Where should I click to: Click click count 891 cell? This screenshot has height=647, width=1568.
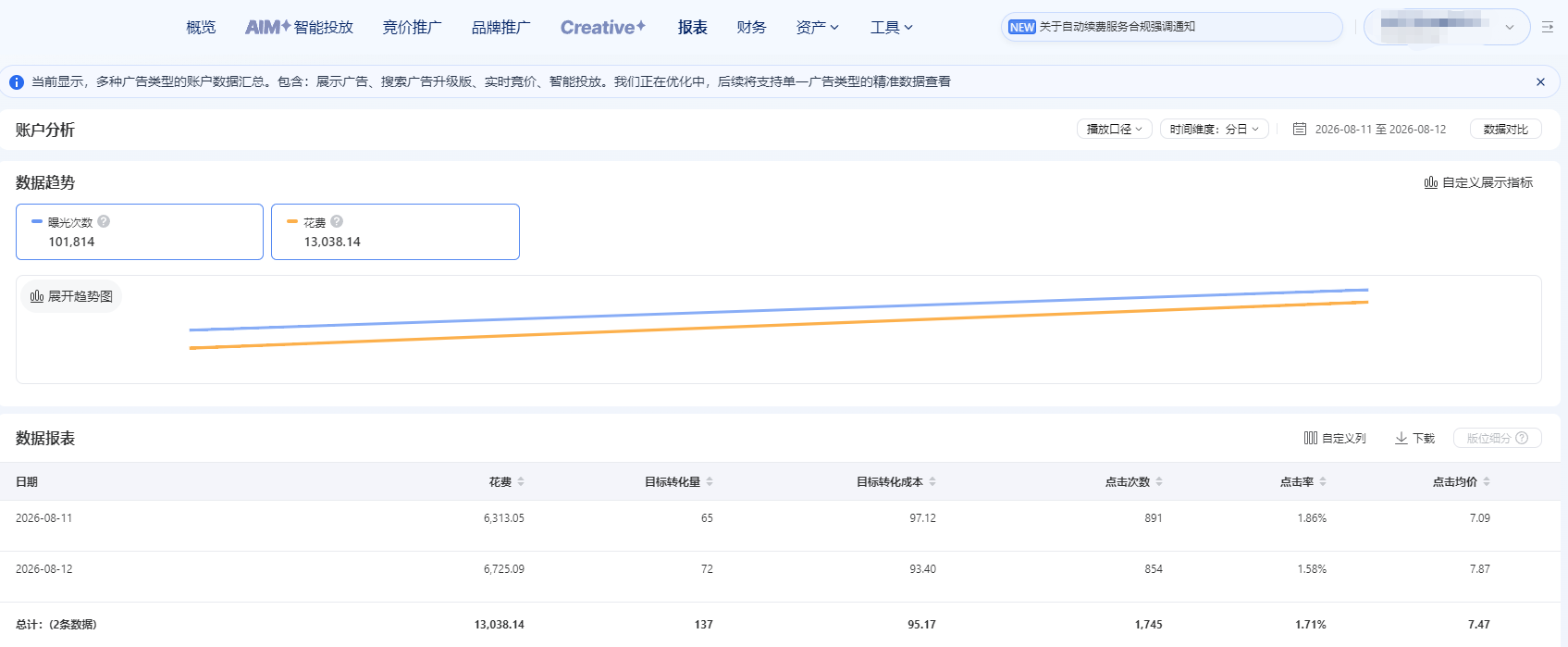coord(1153,518)
